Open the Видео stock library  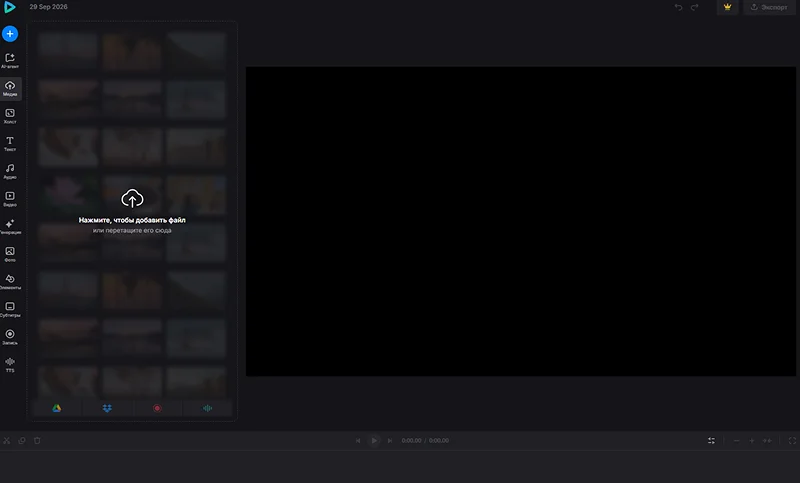coord(10,199)
